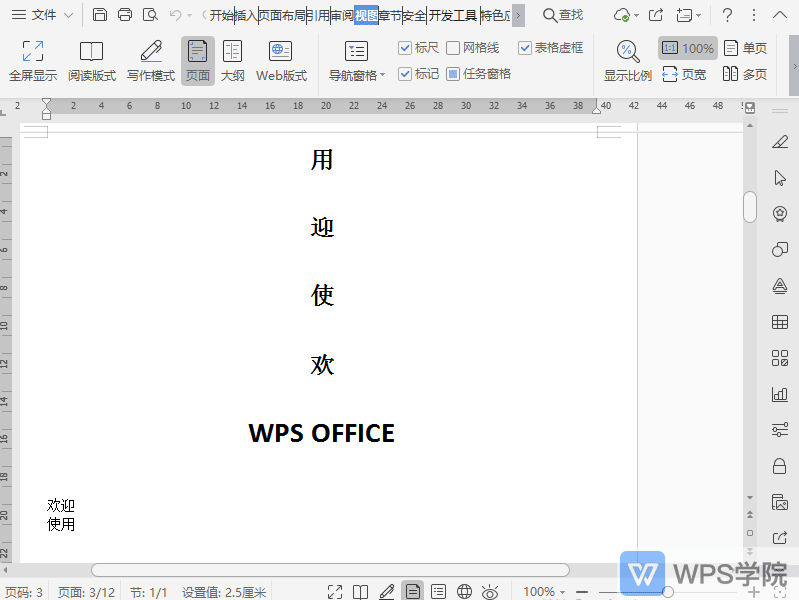Image resolution: width=799 pixels, height=600 pixels.
Task: Click status bar outline view icon
Action: pyautogui.click(x=438, y=592)
